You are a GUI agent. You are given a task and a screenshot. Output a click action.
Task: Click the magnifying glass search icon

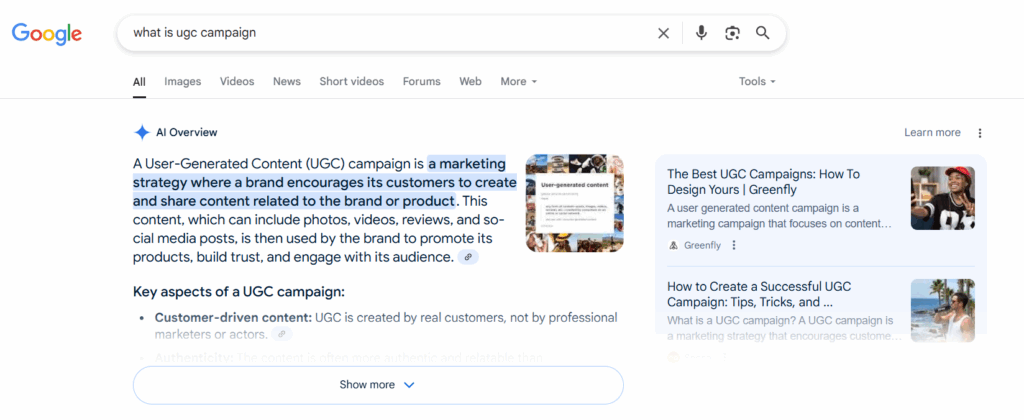coord(763,33)
